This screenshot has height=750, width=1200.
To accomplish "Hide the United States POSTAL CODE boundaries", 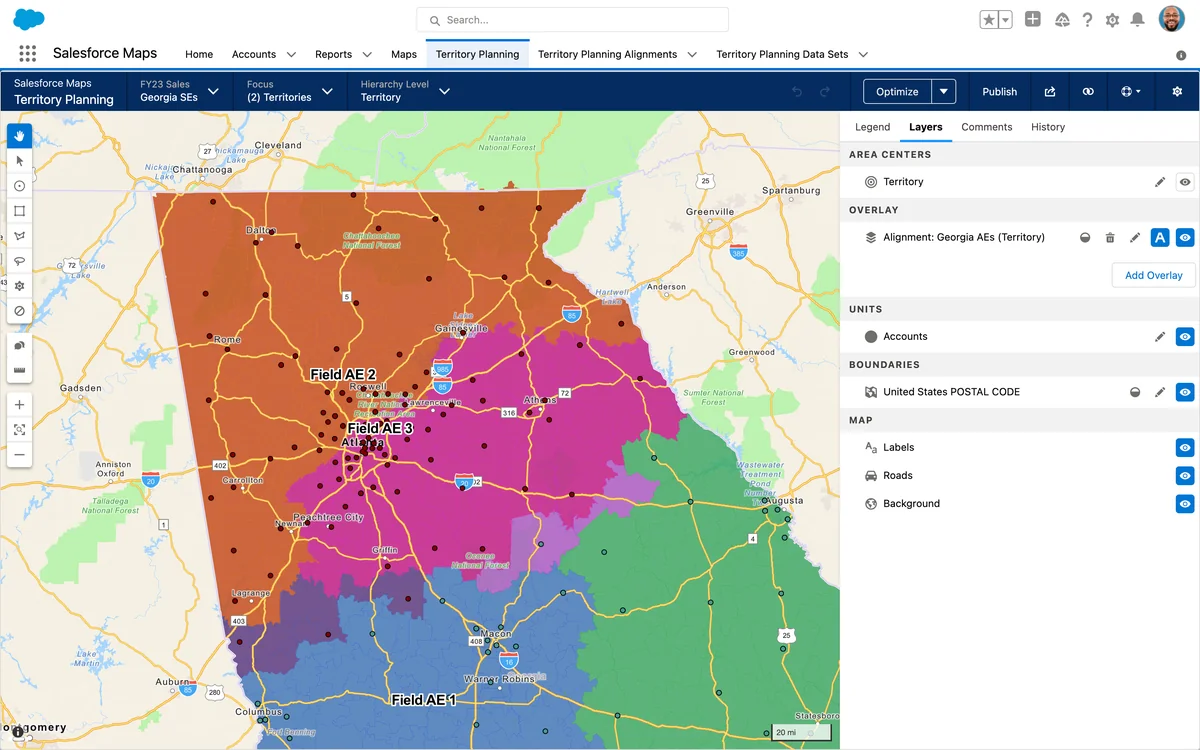I will (x=1185, y=393).
